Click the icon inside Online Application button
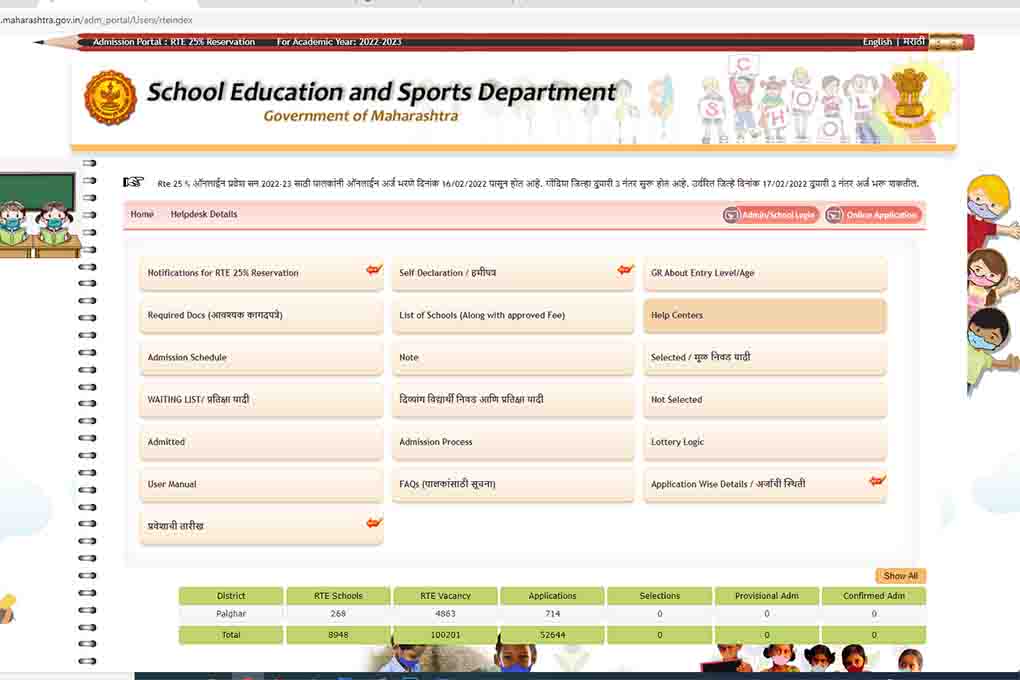1020x680 pixels. coord(834,215)
